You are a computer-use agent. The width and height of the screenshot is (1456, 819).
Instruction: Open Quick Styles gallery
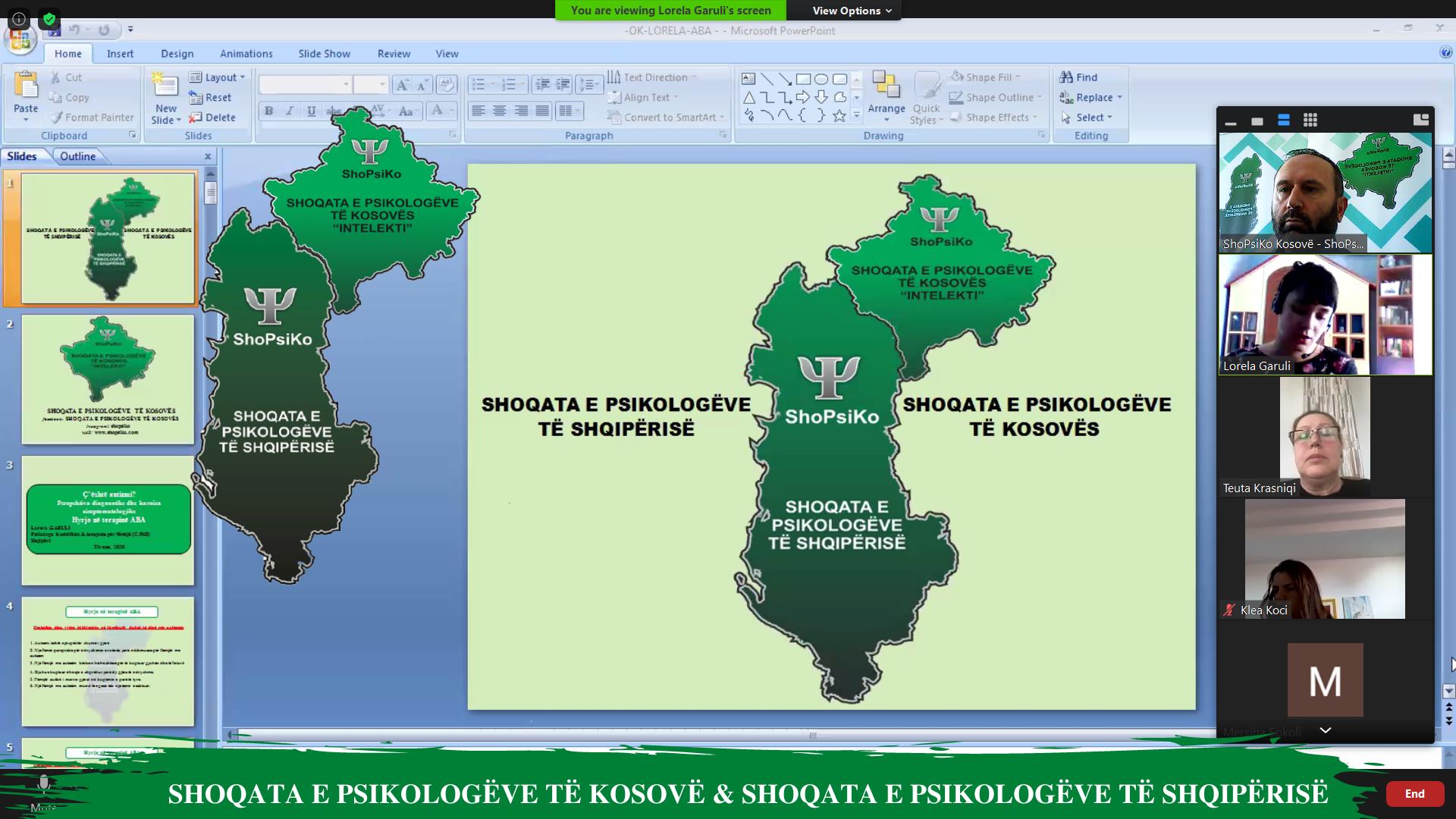pyautogui.click(x=926, y=99)
